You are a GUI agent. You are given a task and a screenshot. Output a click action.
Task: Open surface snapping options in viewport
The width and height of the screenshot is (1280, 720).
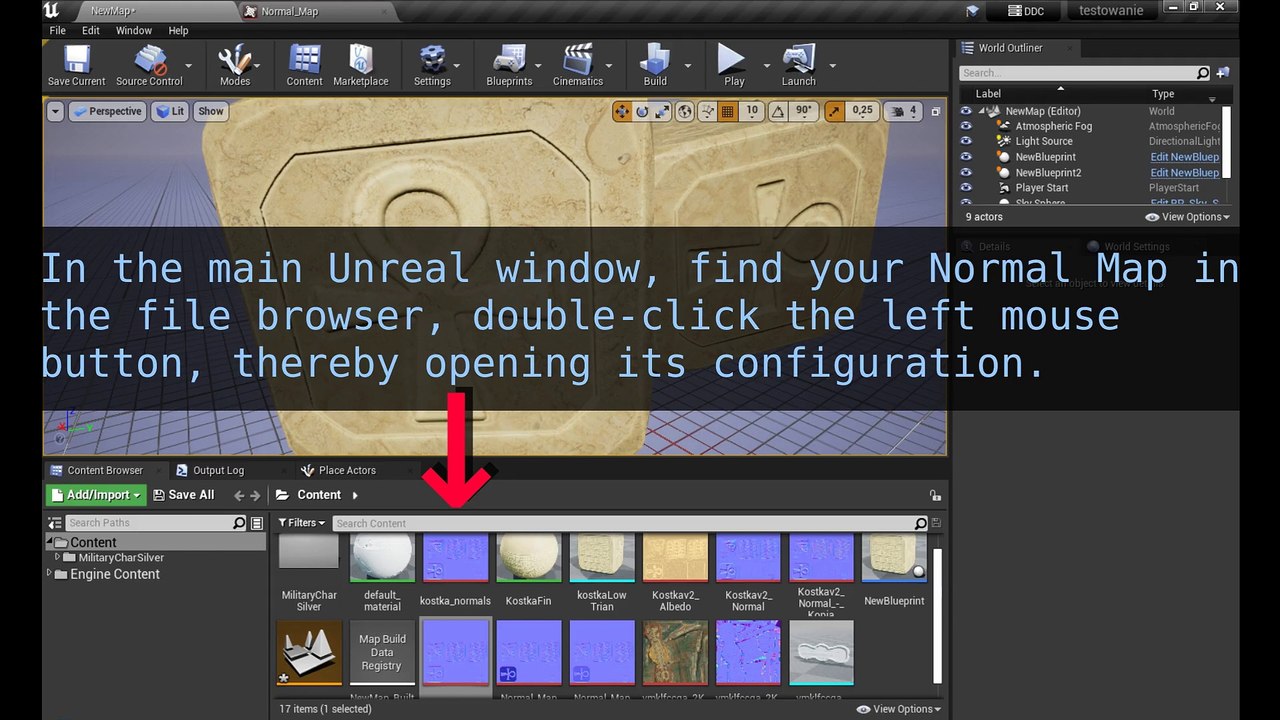click(x=708, y=111)
